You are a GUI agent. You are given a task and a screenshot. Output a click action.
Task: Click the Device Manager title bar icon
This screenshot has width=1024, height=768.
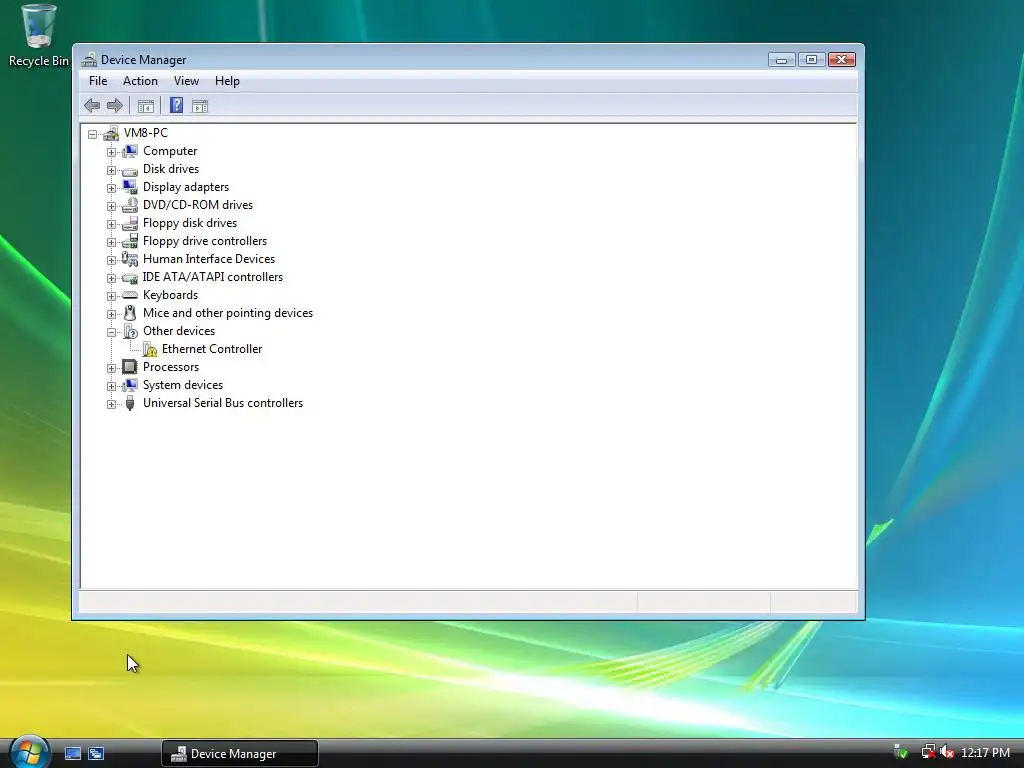tap(89, 59)
